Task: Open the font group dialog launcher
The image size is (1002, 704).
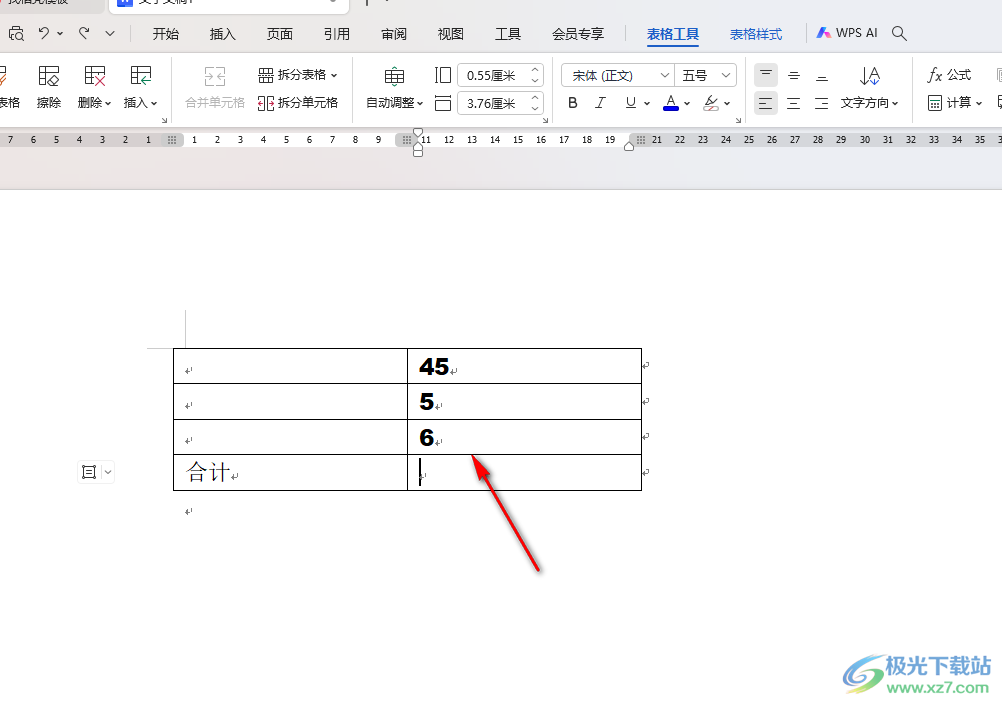Action: pos(739,120)
